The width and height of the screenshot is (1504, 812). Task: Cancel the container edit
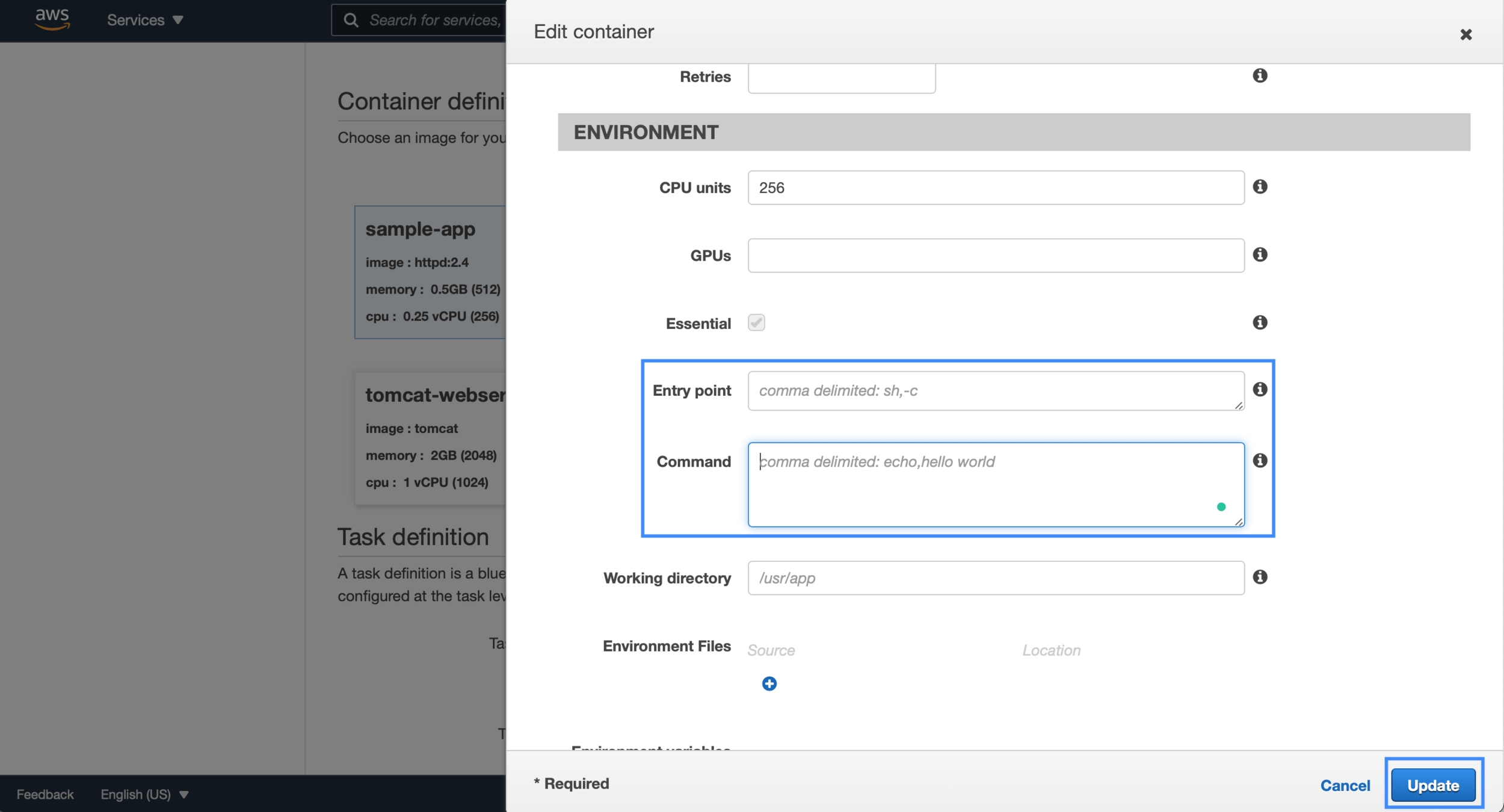(1345, 785)
